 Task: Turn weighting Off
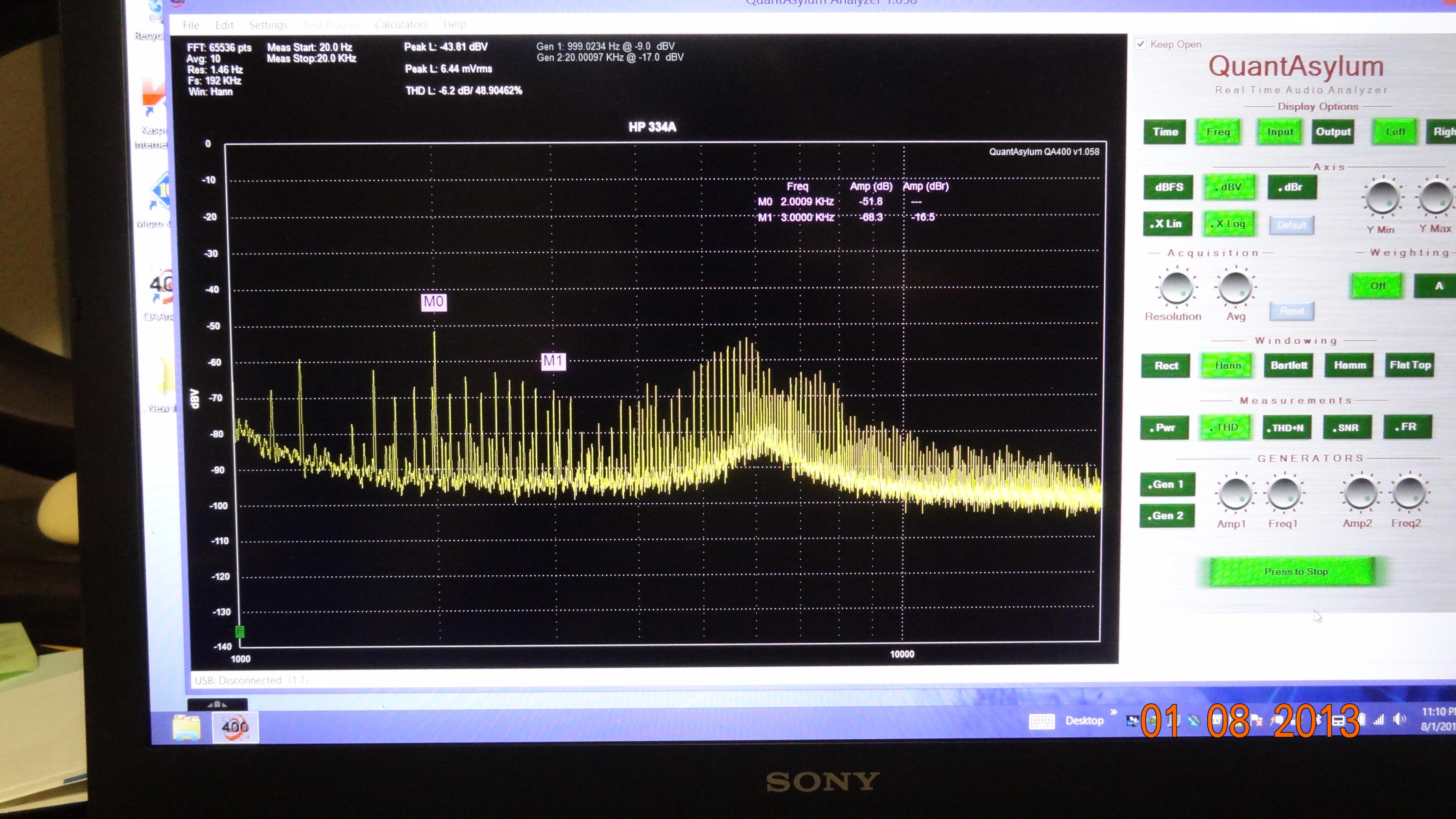pyautogui.click(x=1378, y=286)
